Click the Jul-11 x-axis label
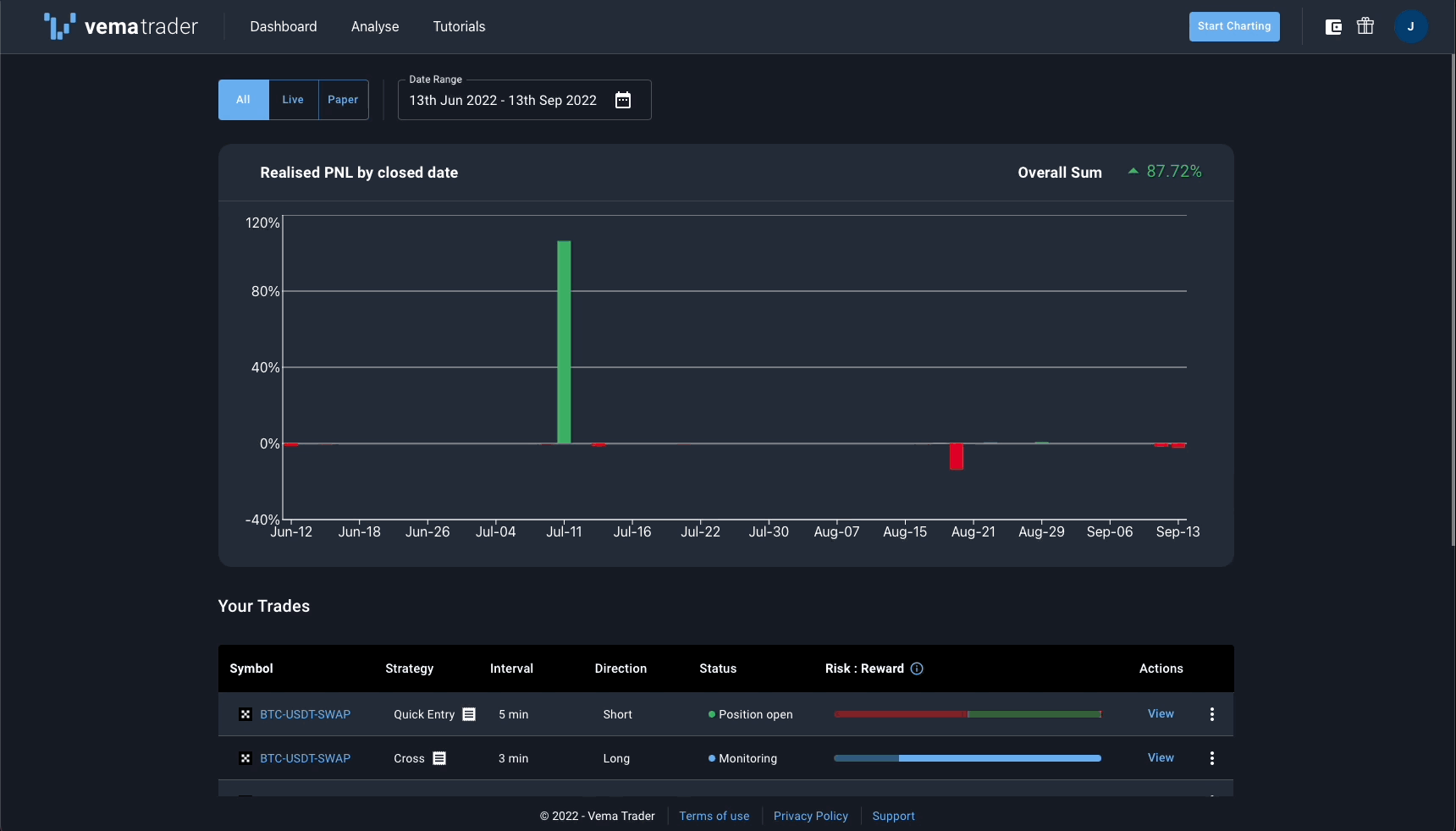 click(564, 531)
